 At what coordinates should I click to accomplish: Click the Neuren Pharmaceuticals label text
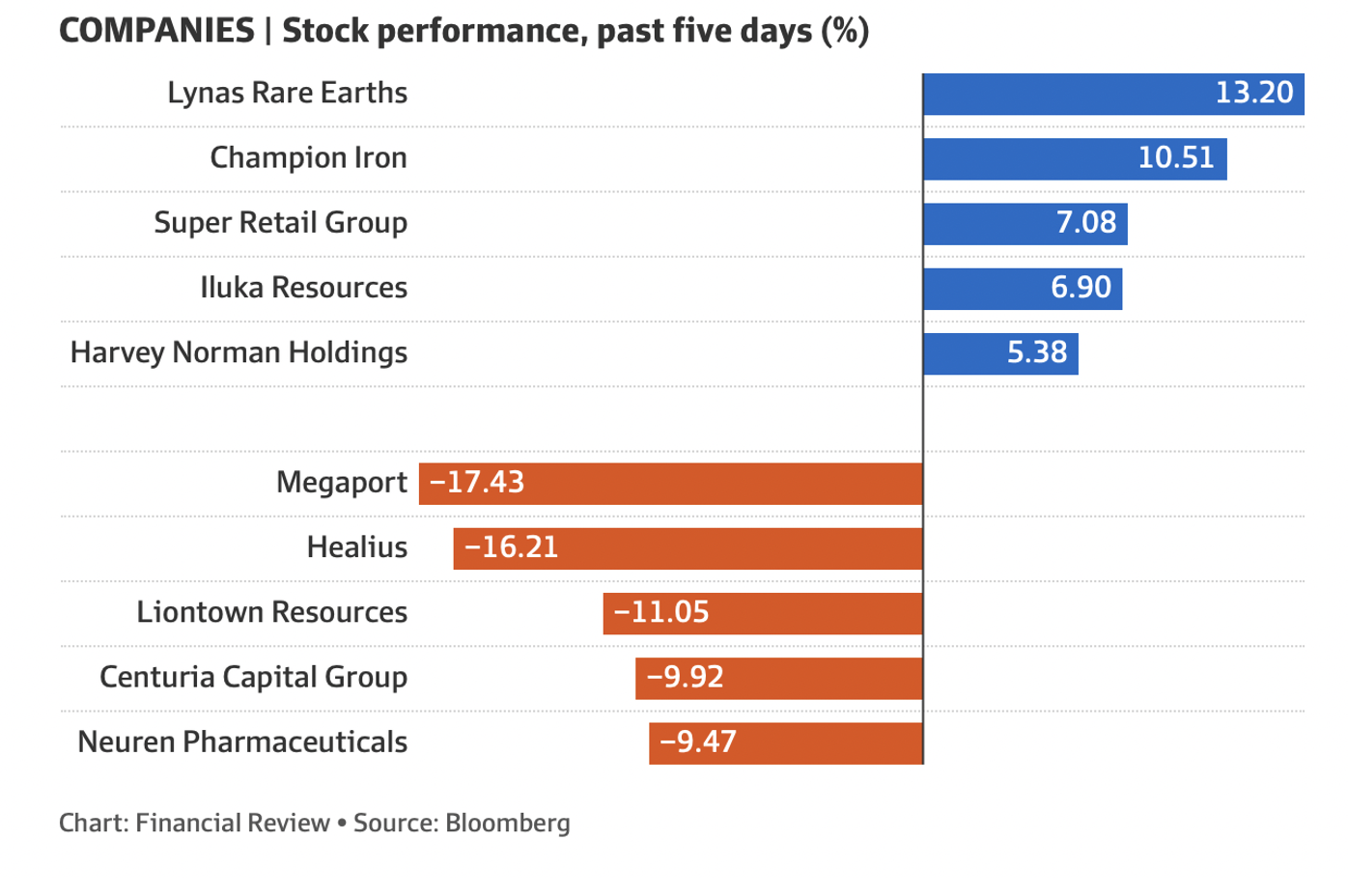(242, 742)
